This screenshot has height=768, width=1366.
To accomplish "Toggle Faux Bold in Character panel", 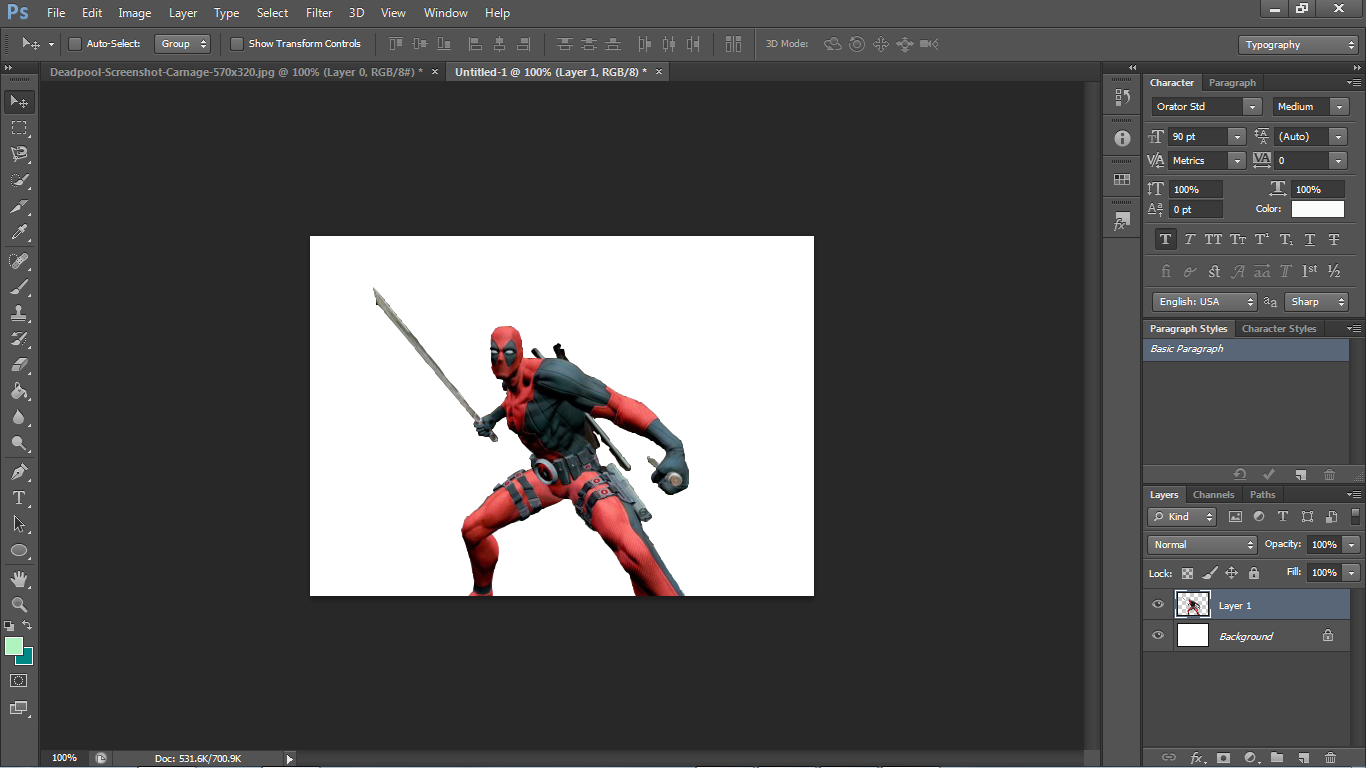I will (x=1165, y=240).
